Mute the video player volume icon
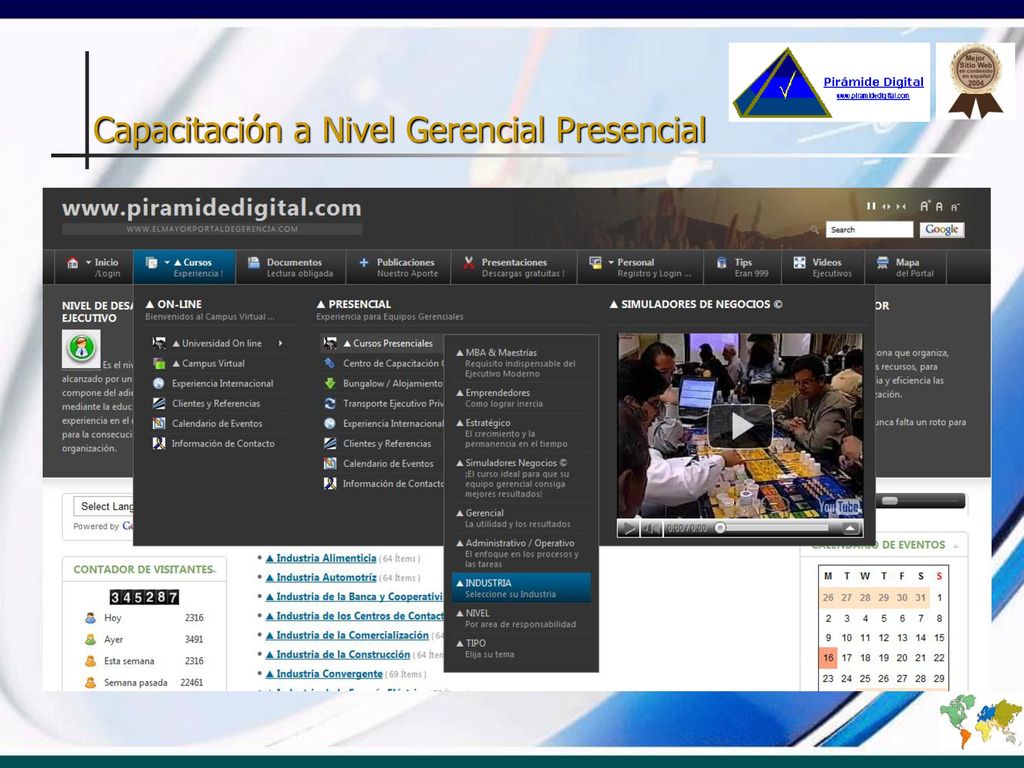 pos(650,528)
